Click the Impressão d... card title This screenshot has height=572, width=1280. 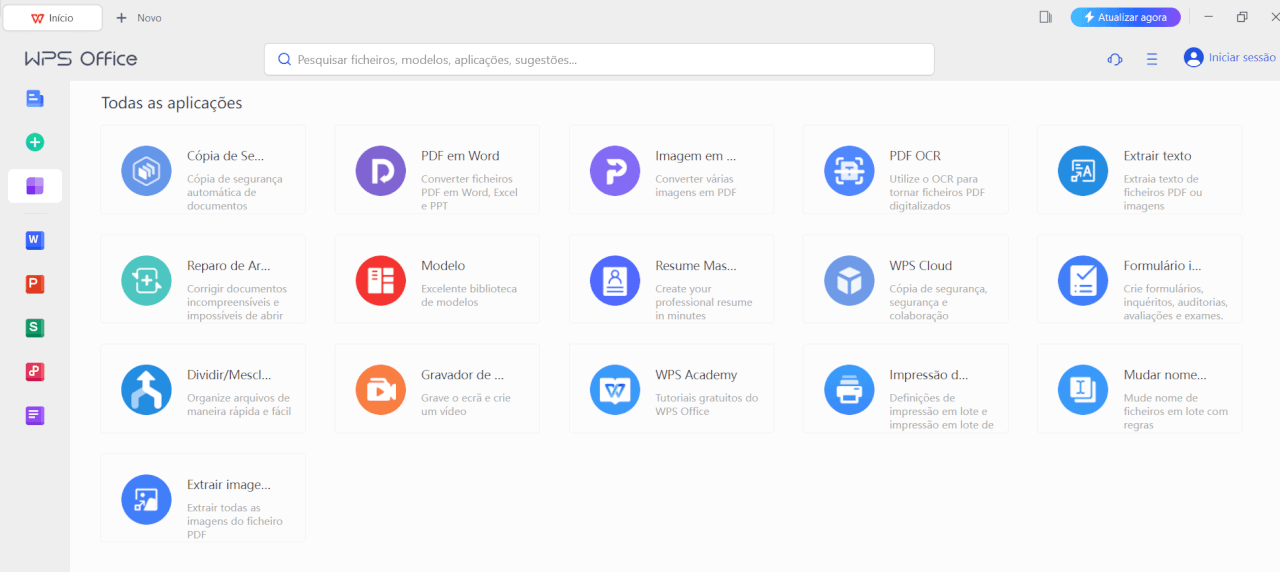click(x=929, y=375)
